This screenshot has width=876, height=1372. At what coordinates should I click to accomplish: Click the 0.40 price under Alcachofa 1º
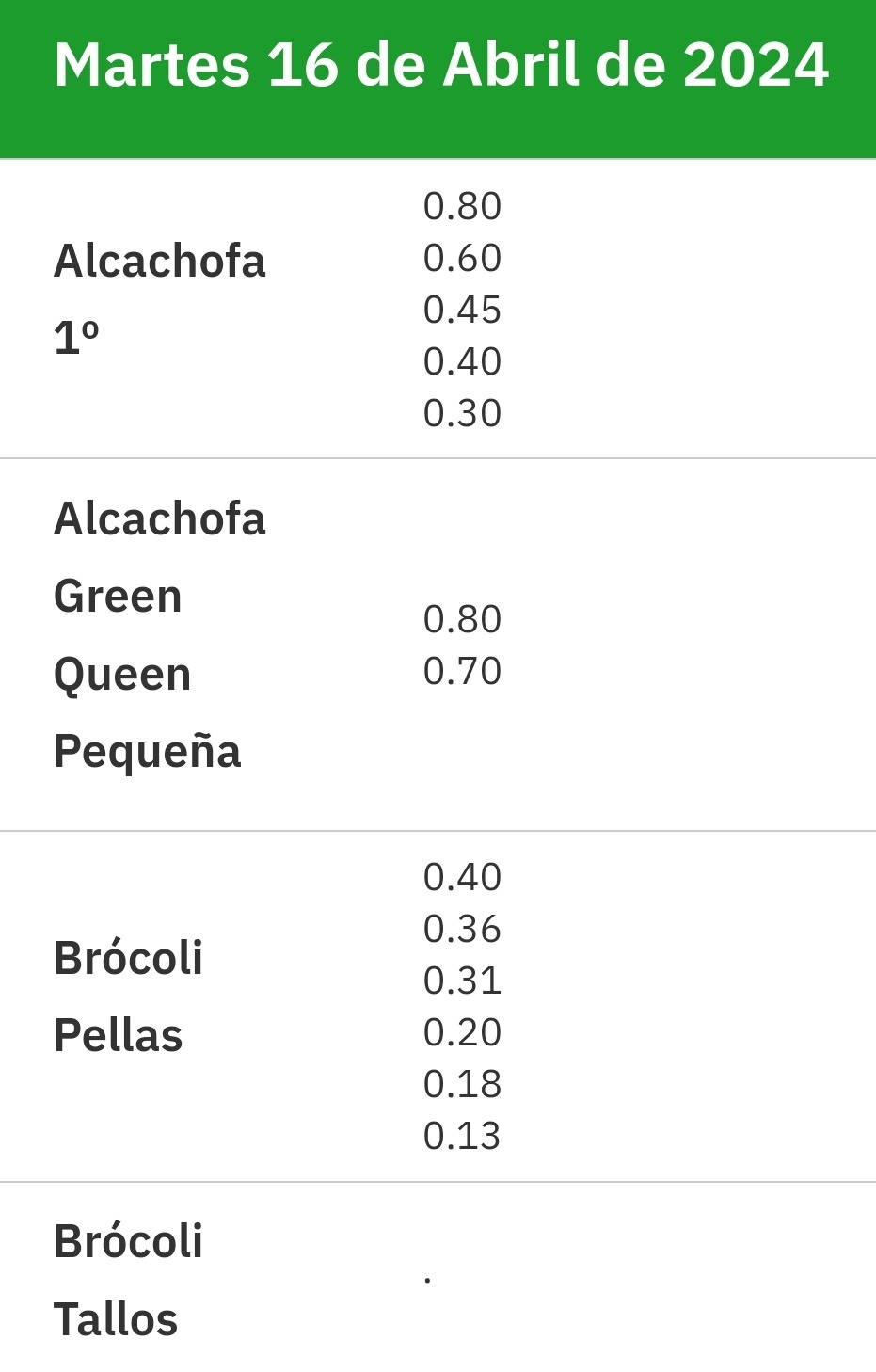462,361
